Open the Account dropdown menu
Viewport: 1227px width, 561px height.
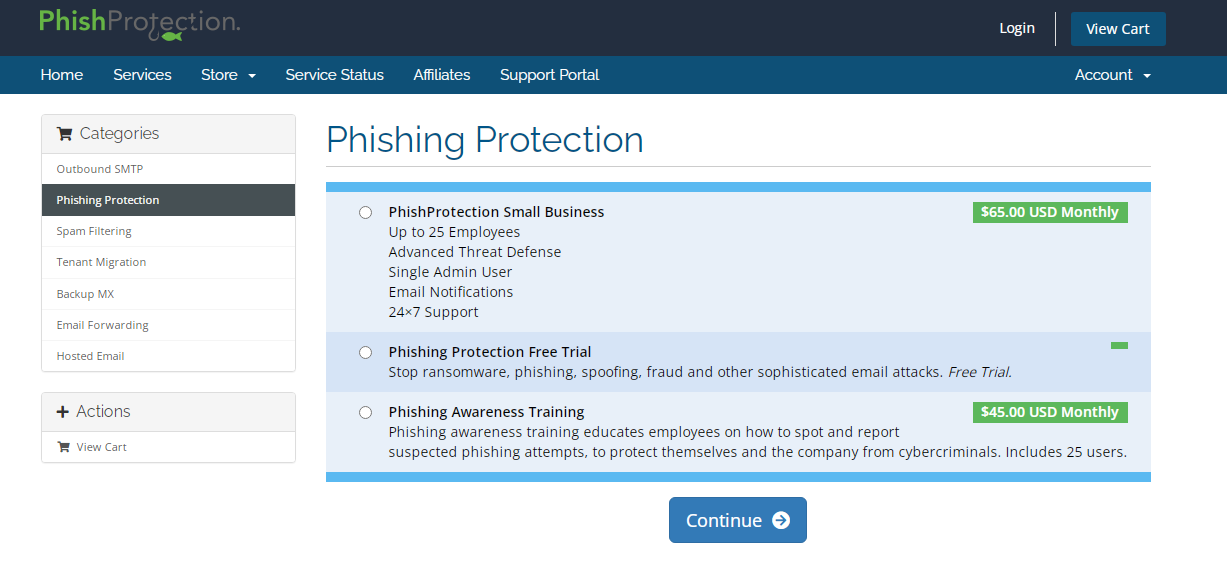(x=1112, y=75)
